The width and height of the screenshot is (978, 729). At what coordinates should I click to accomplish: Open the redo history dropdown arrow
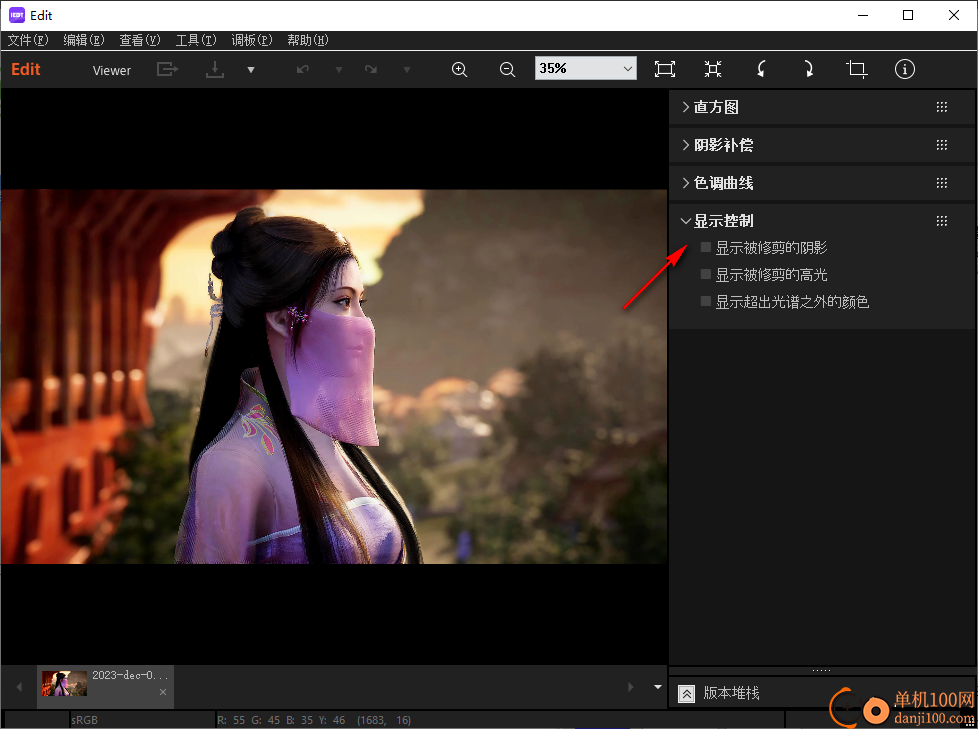(x=407, y=70)
